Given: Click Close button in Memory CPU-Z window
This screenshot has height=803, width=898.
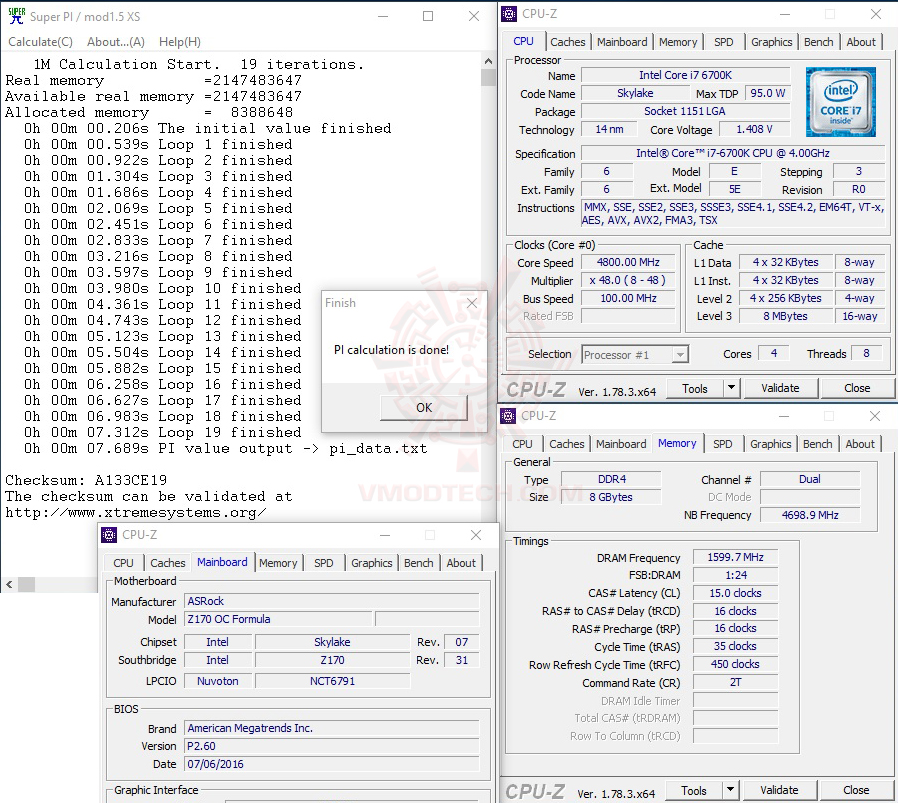Looking at the screenshot, I should coord(856,791).
